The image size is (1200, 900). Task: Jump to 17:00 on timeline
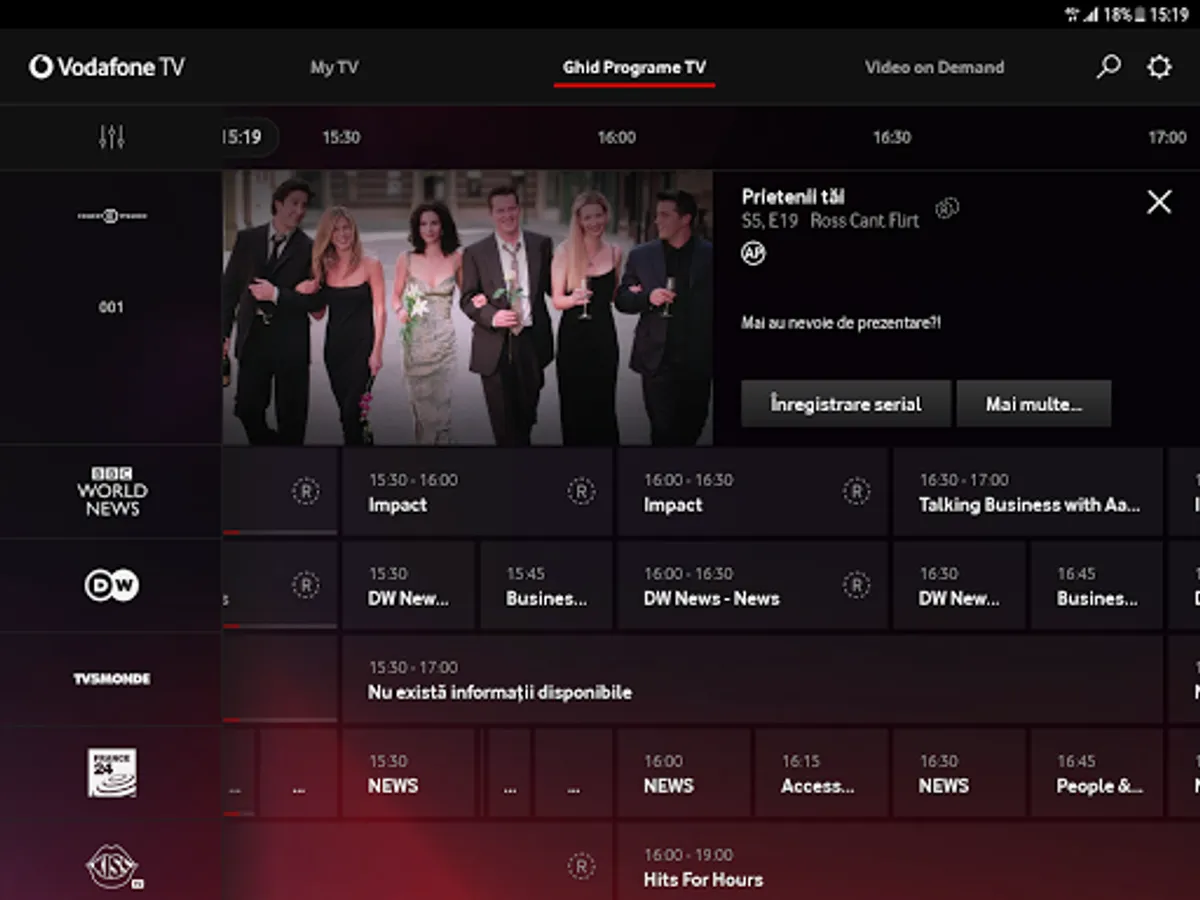coord(1167,137)
